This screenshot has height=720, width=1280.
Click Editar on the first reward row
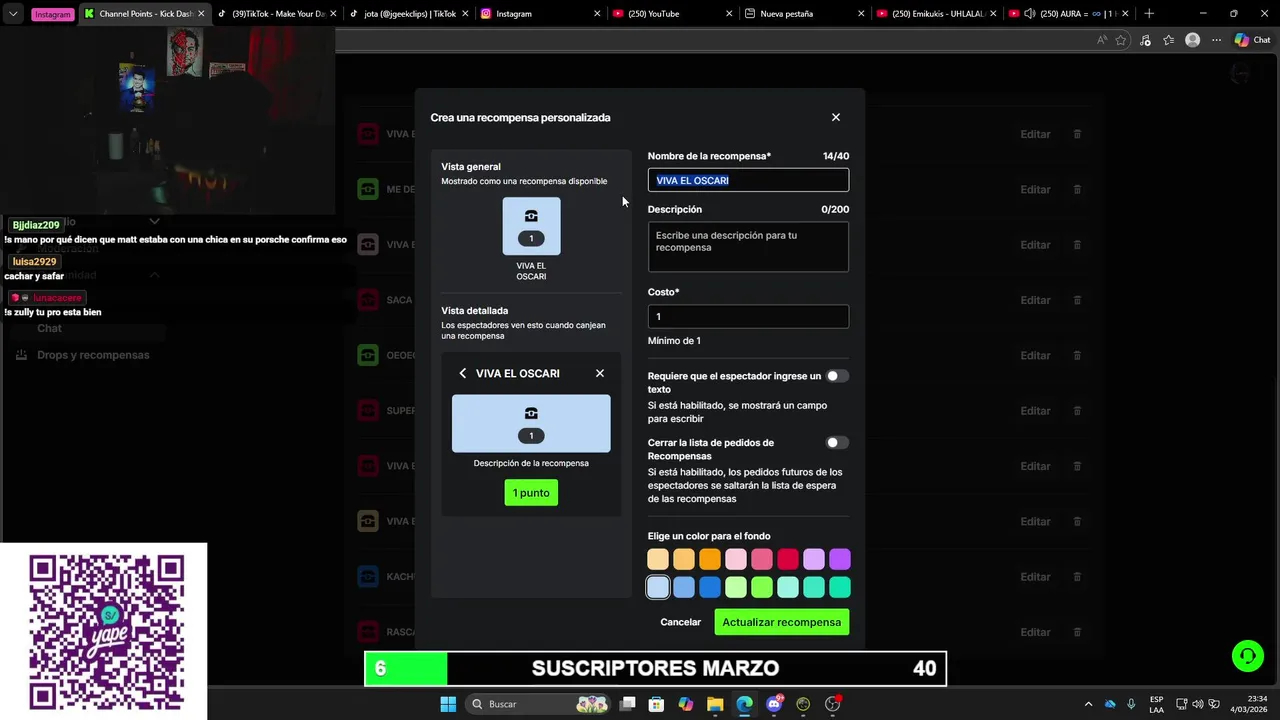click(1035, 134)
